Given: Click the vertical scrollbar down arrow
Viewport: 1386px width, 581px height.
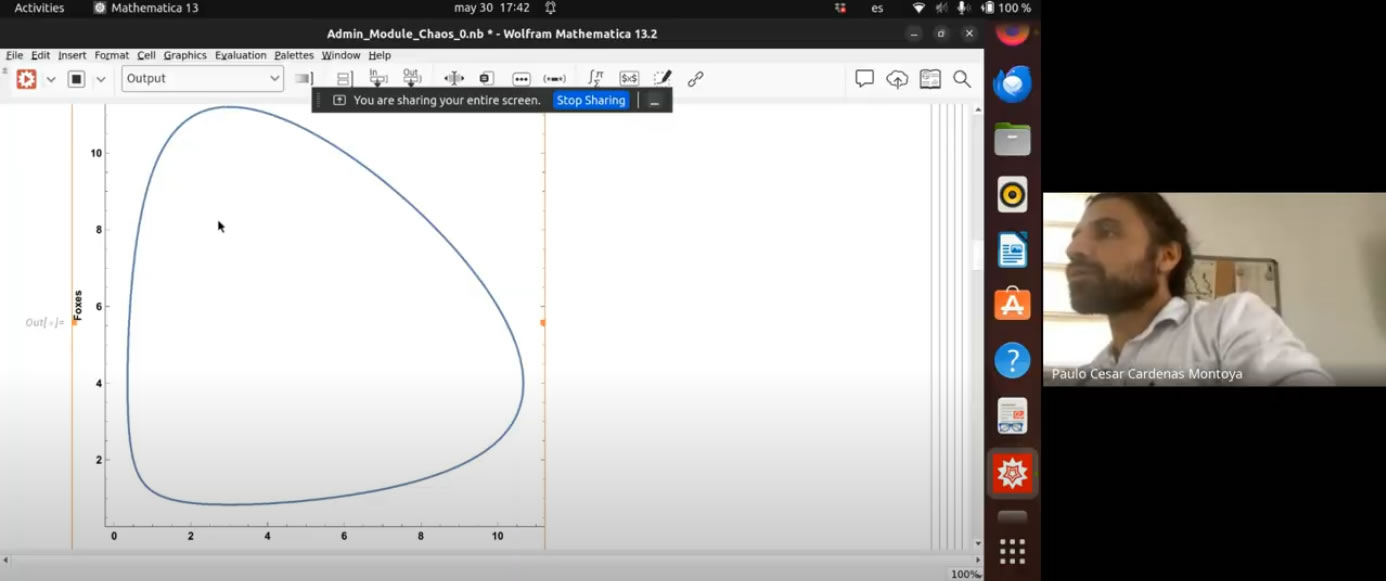Looking at the screenshot, I should pos(978,544).
